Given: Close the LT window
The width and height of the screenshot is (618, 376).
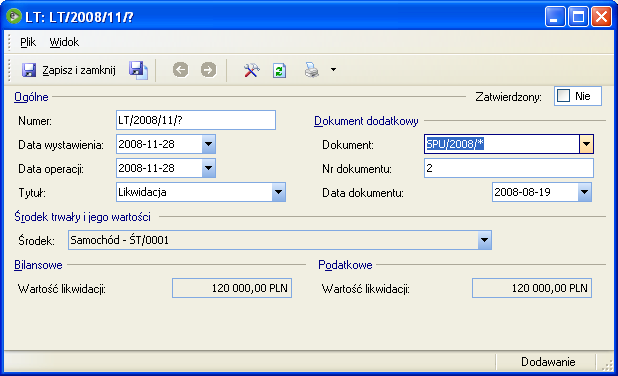Looking at the screenshot, I should (x=601, y=17).
